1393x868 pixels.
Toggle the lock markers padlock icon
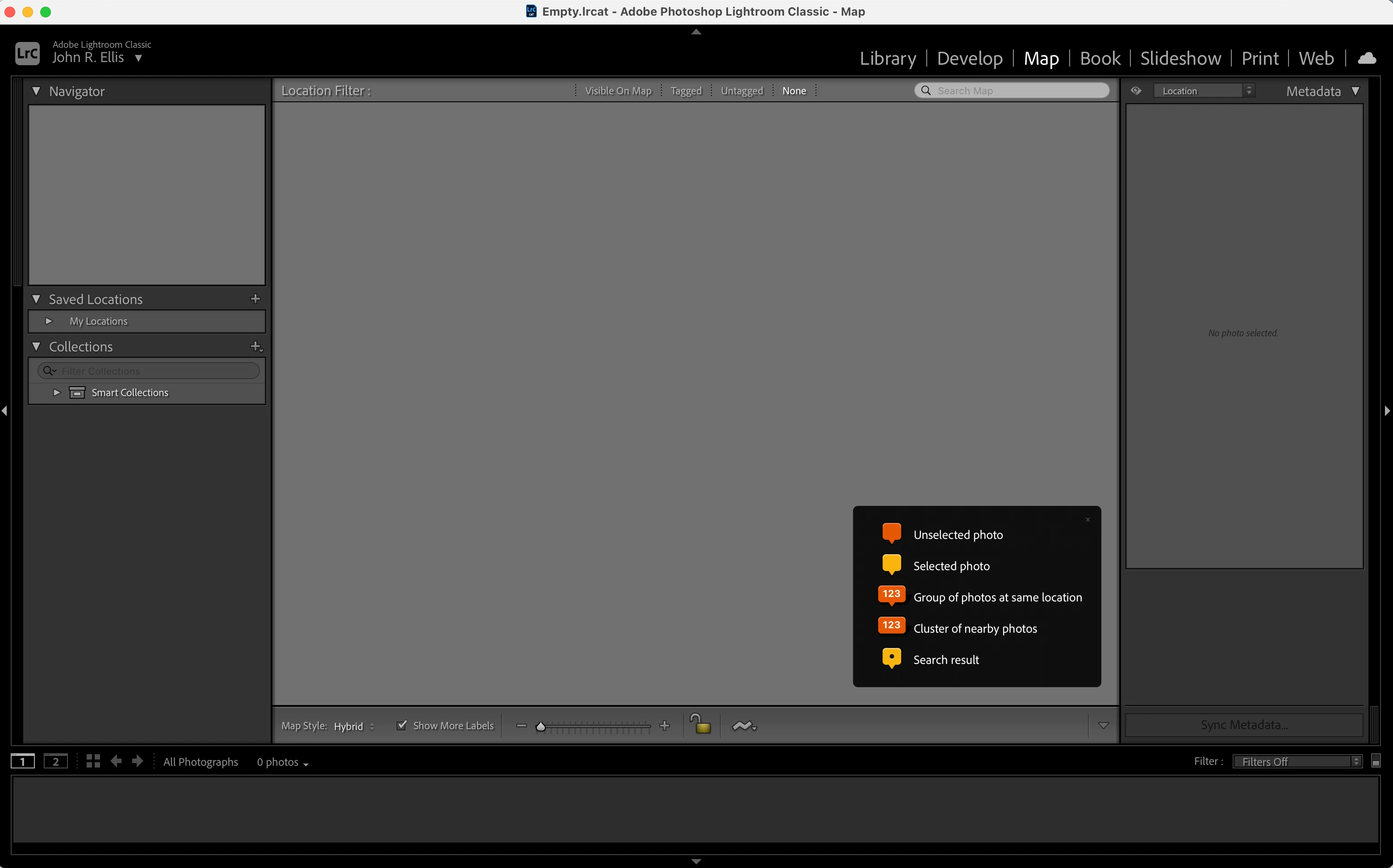[700, 725]
